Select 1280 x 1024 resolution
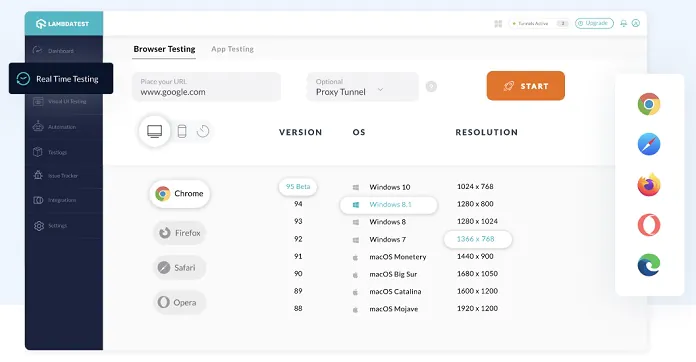696x362 pixels. point(477,221)
